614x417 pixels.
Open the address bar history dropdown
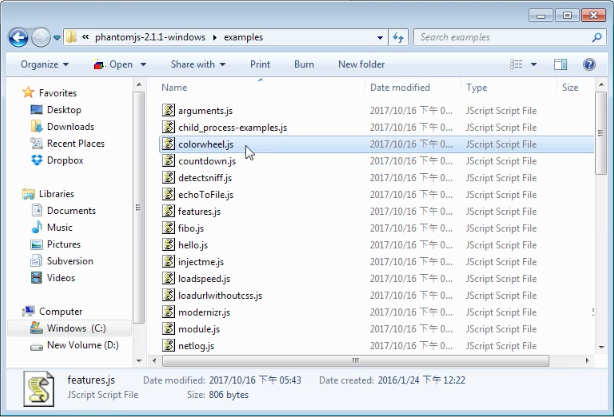tap(380, 38)
